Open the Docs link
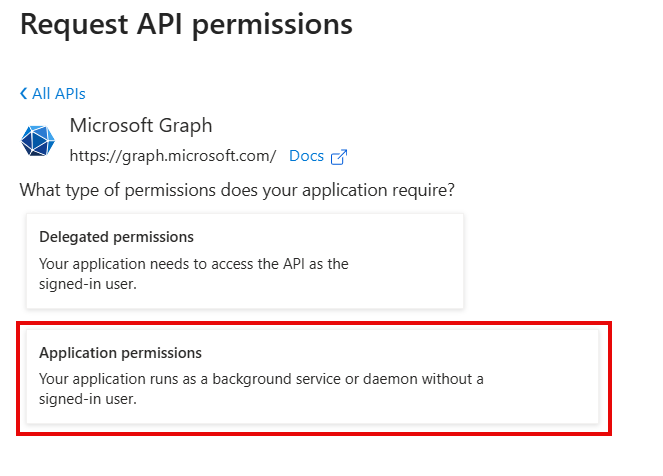Image resolution: width=663 pixels, height=476 pixels. click(x=306, y=156)
